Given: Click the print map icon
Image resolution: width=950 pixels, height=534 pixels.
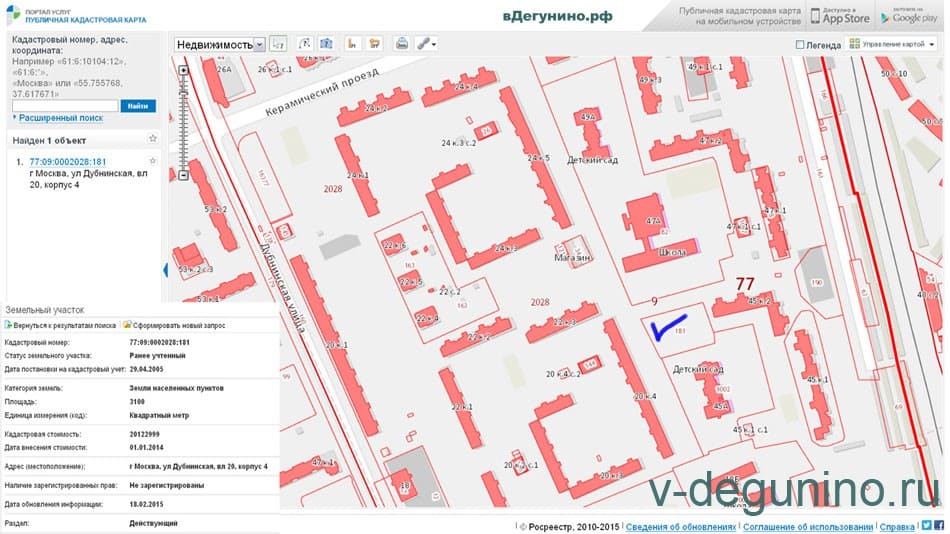Looking at the screenshot, I should (401, 44).
